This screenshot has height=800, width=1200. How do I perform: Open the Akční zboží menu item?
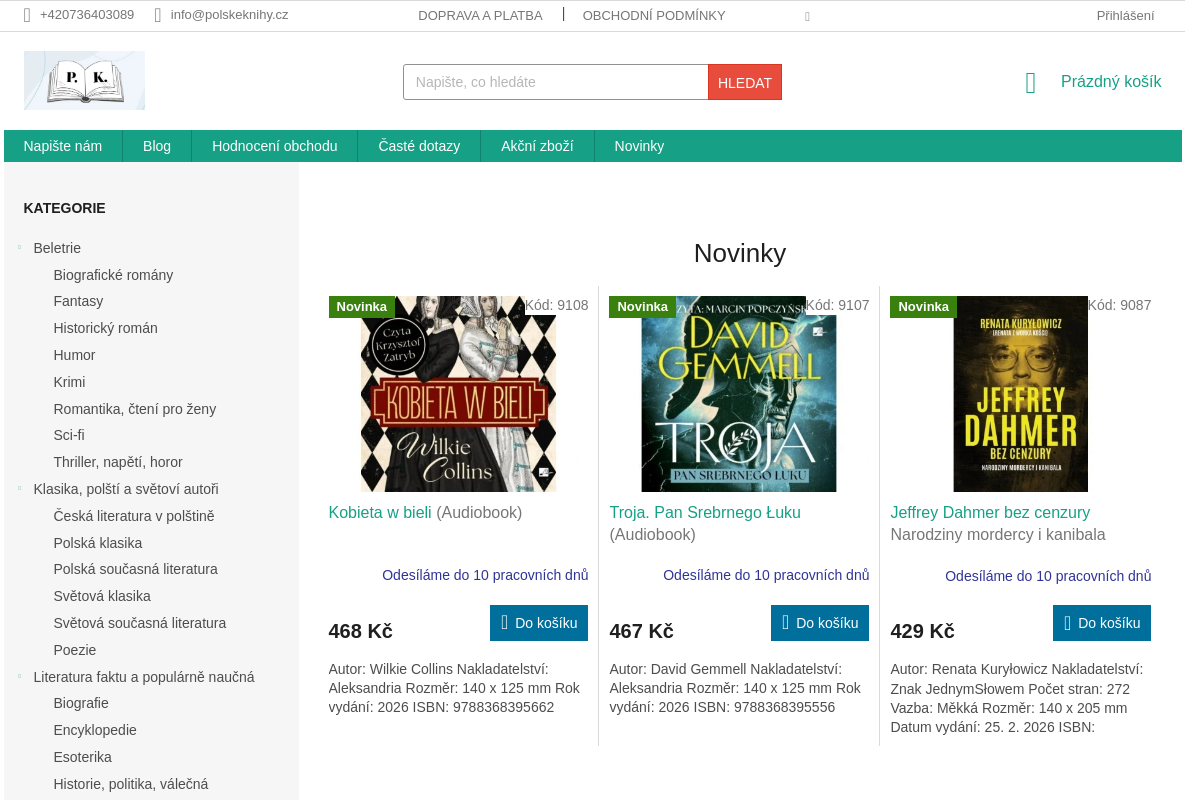point(537,146)
